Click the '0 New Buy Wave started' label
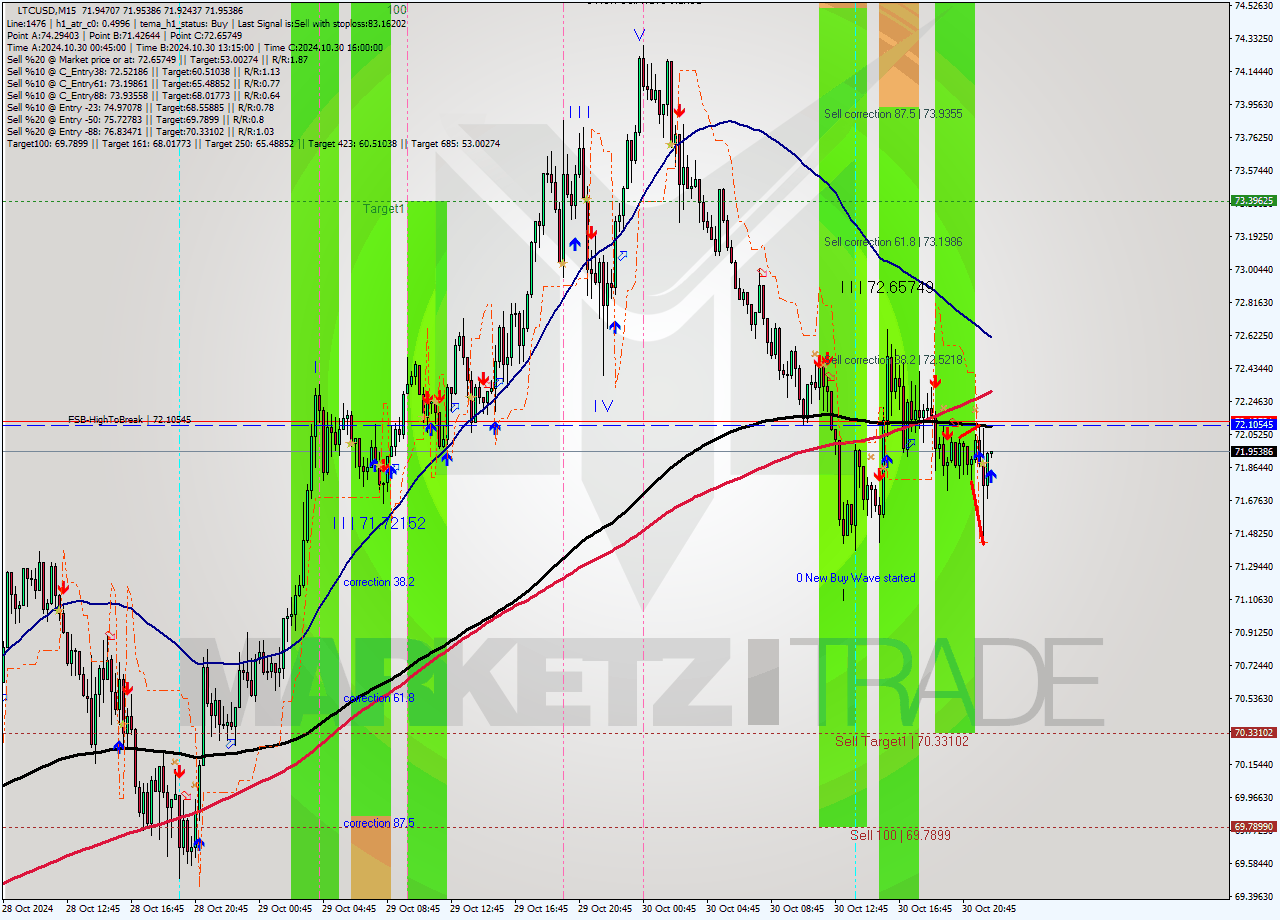Viewport: 1280px width, 920px height. click(855, 578)
